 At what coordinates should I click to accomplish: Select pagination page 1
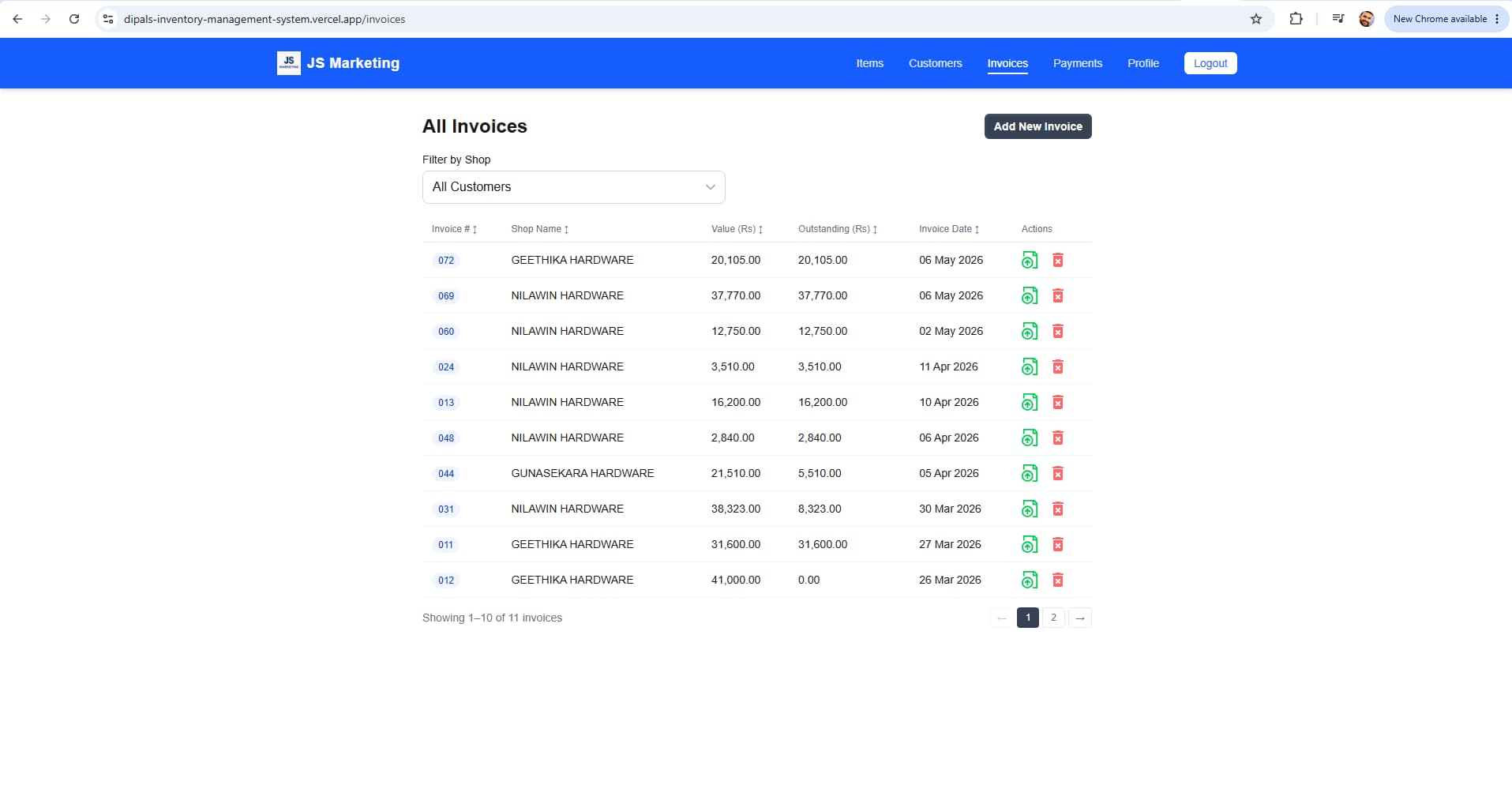[1027, 618]
